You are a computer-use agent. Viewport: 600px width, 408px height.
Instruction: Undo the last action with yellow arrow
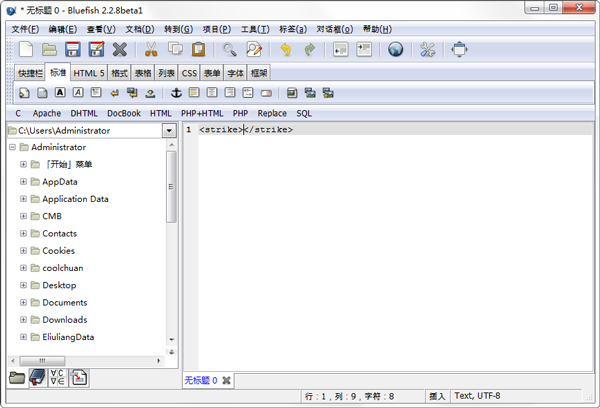pyautogui.click(x=285, y=49)
